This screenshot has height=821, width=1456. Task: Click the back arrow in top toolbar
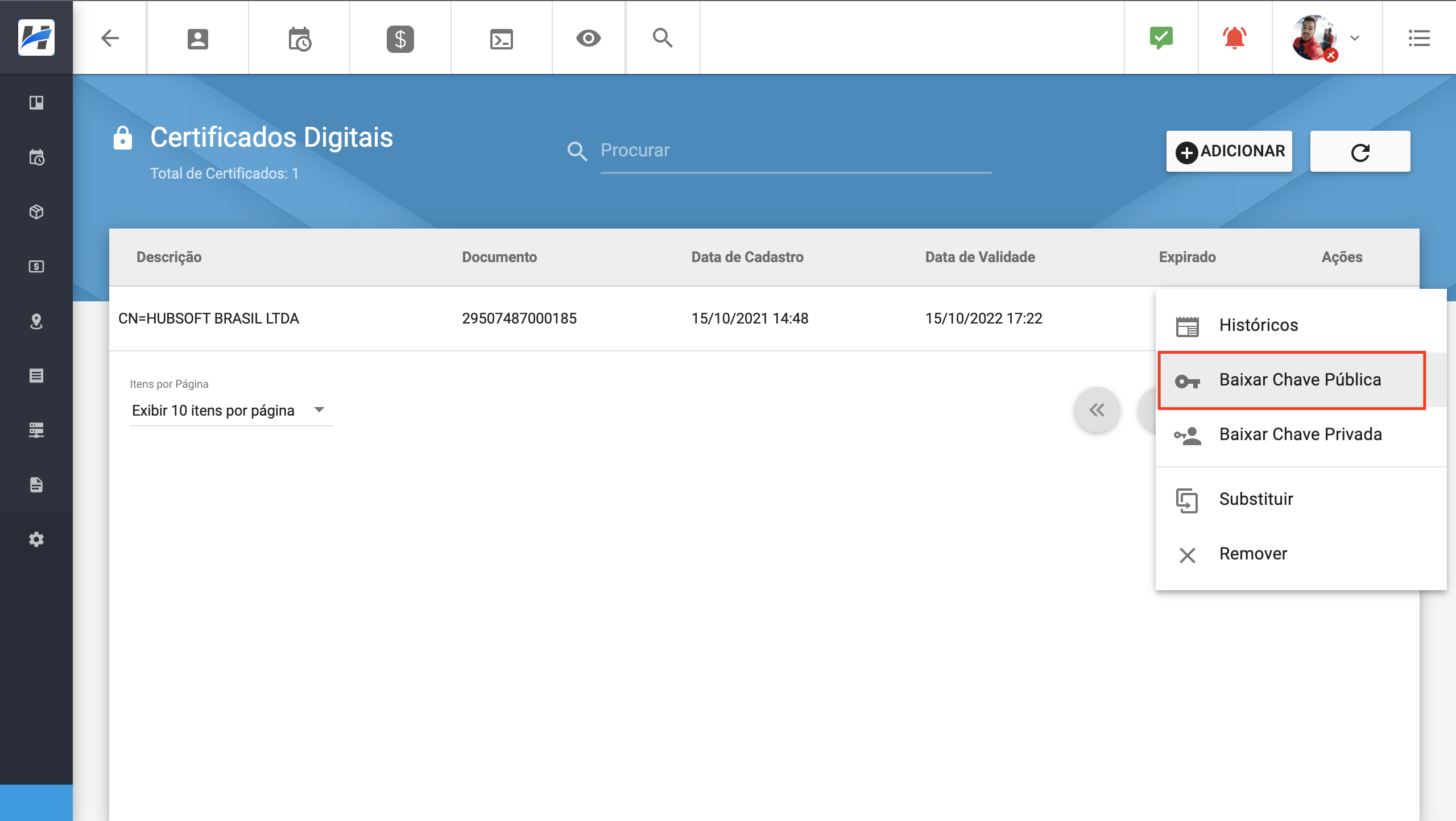click(x=110, y=38)
